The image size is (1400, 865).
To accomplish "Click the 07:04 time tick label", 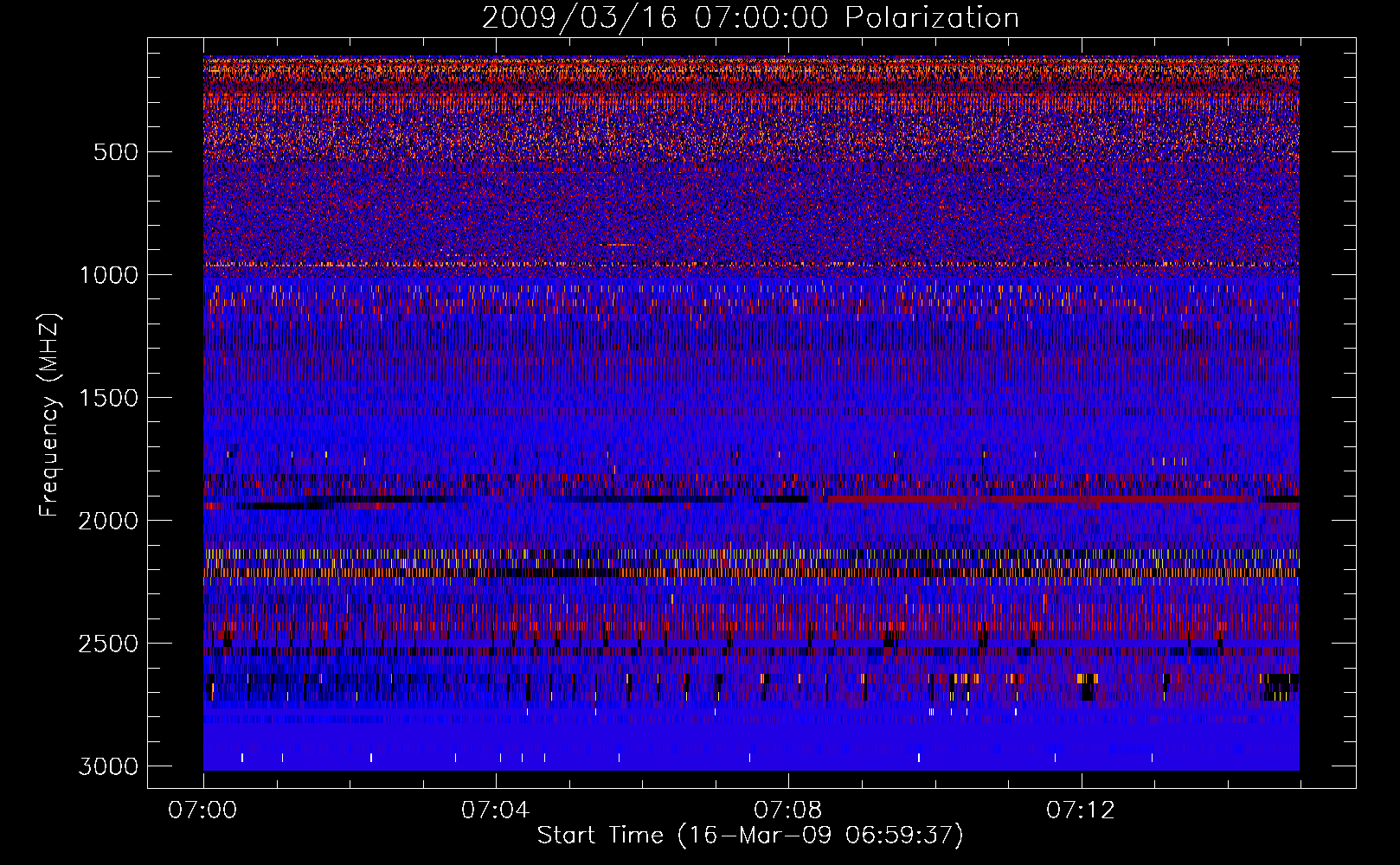I will tap(495, 811).
